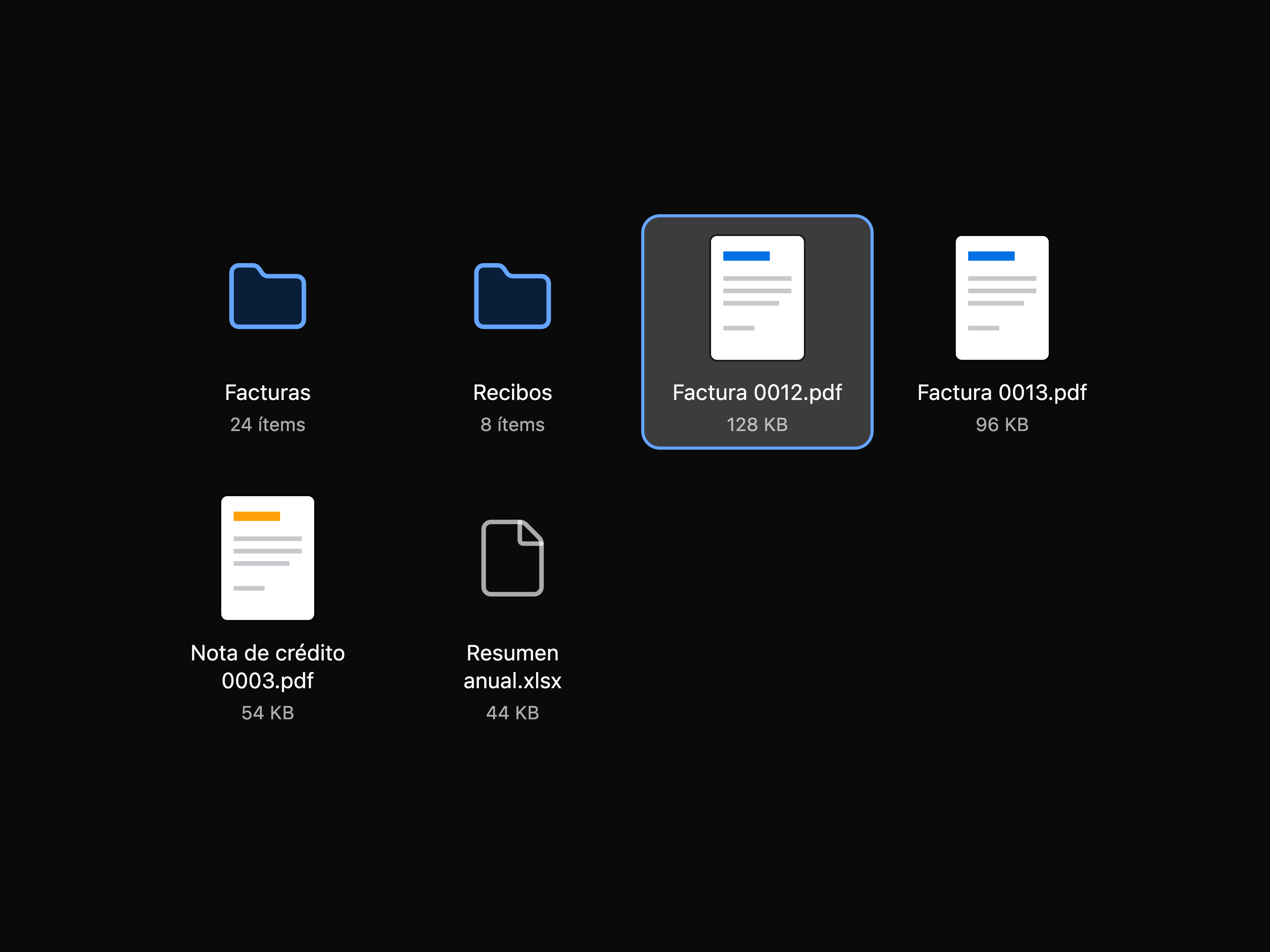Click the "Resumen anual.xlsx" file name

pos(512,667)
